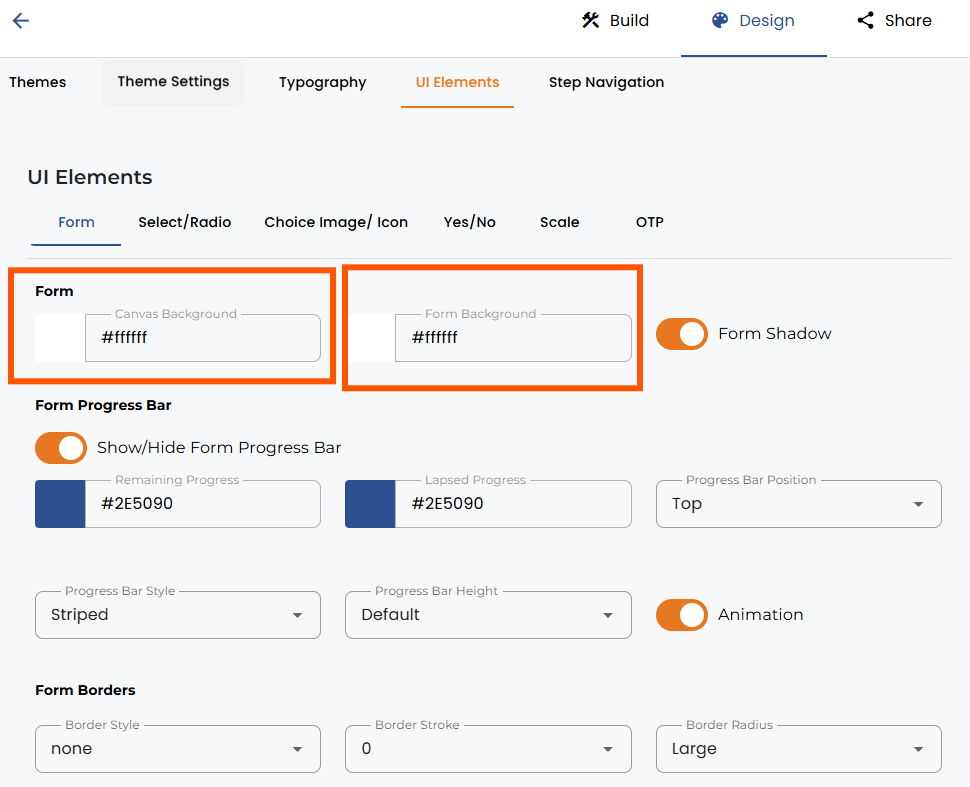Go to the Step Navigation tab
This screenshot has height=787, width=970.
pyautogui.click(x=606, y=82)
